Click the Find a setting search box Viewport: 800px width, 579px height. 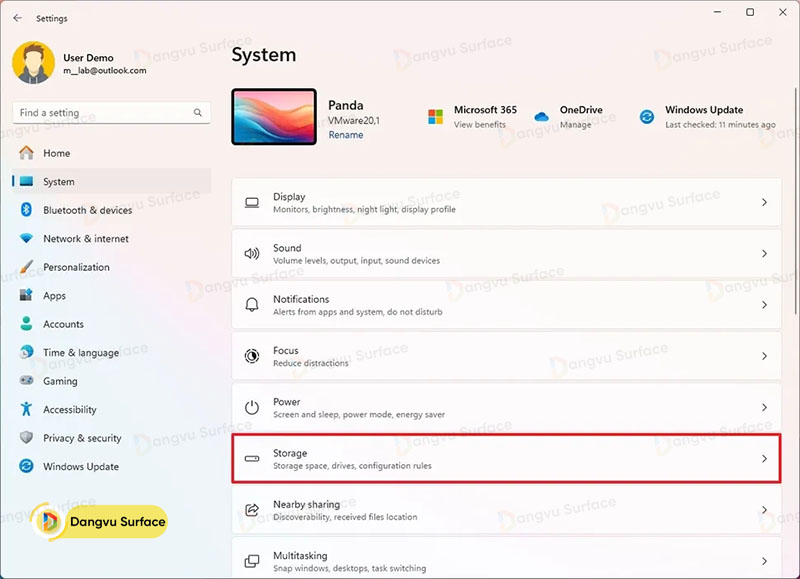point(110,112)
